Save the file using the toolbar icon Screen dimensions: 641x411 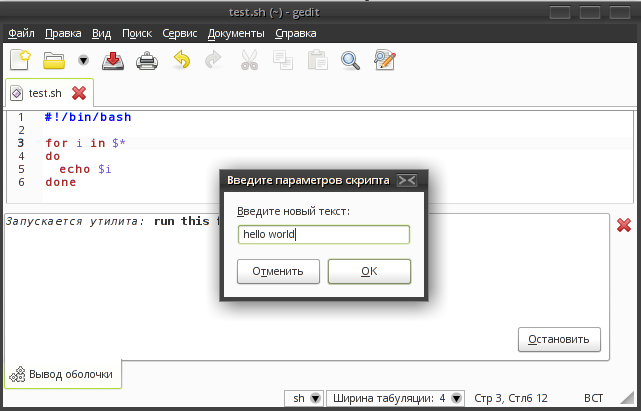click(114, 61)
